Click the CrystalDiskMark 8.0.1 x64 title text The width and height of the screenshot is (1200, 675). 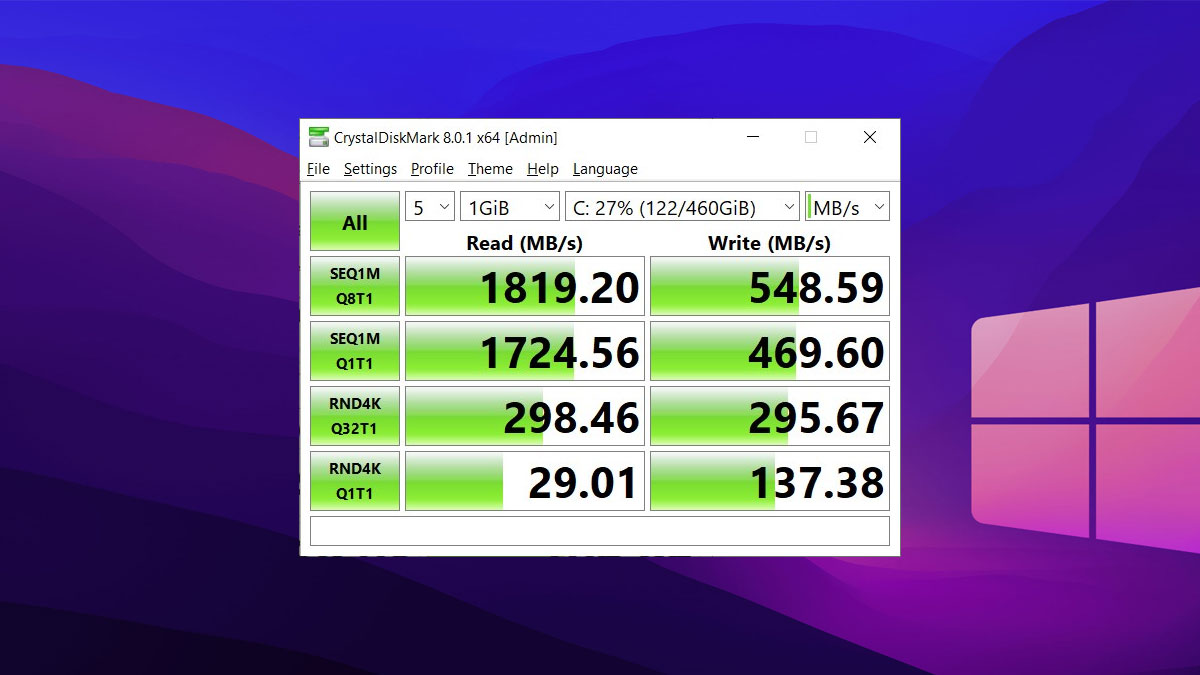pos(446,138)
